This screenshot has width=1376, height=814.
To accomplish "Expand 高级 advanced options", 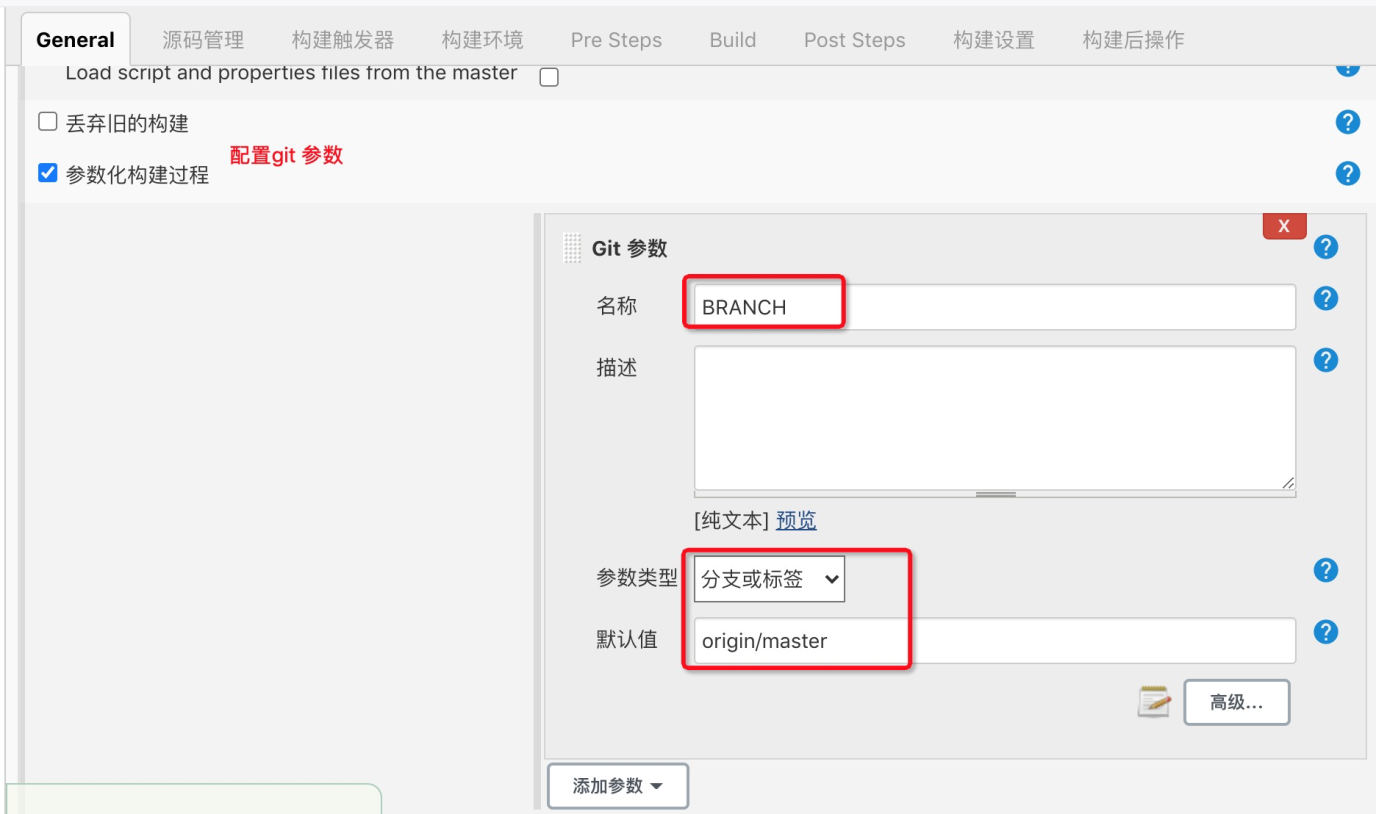I will tap(1236, 702).
